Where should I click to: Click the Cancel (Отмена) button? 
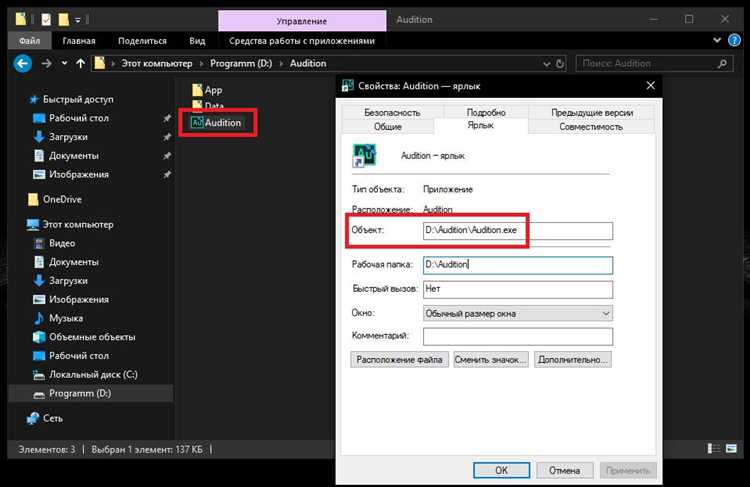tap(564, 469)
